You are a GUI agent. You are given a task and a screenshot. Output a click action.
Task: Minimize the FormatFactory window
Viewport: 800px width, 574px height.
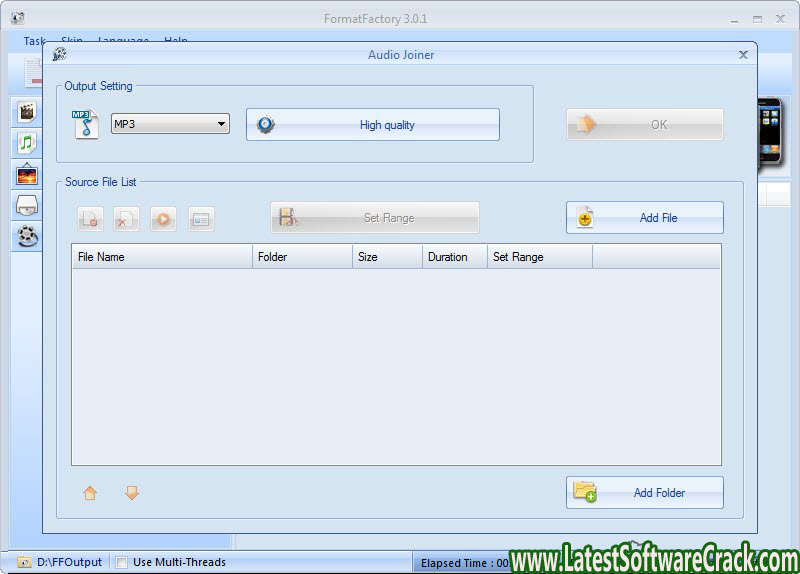click(734, 19)
